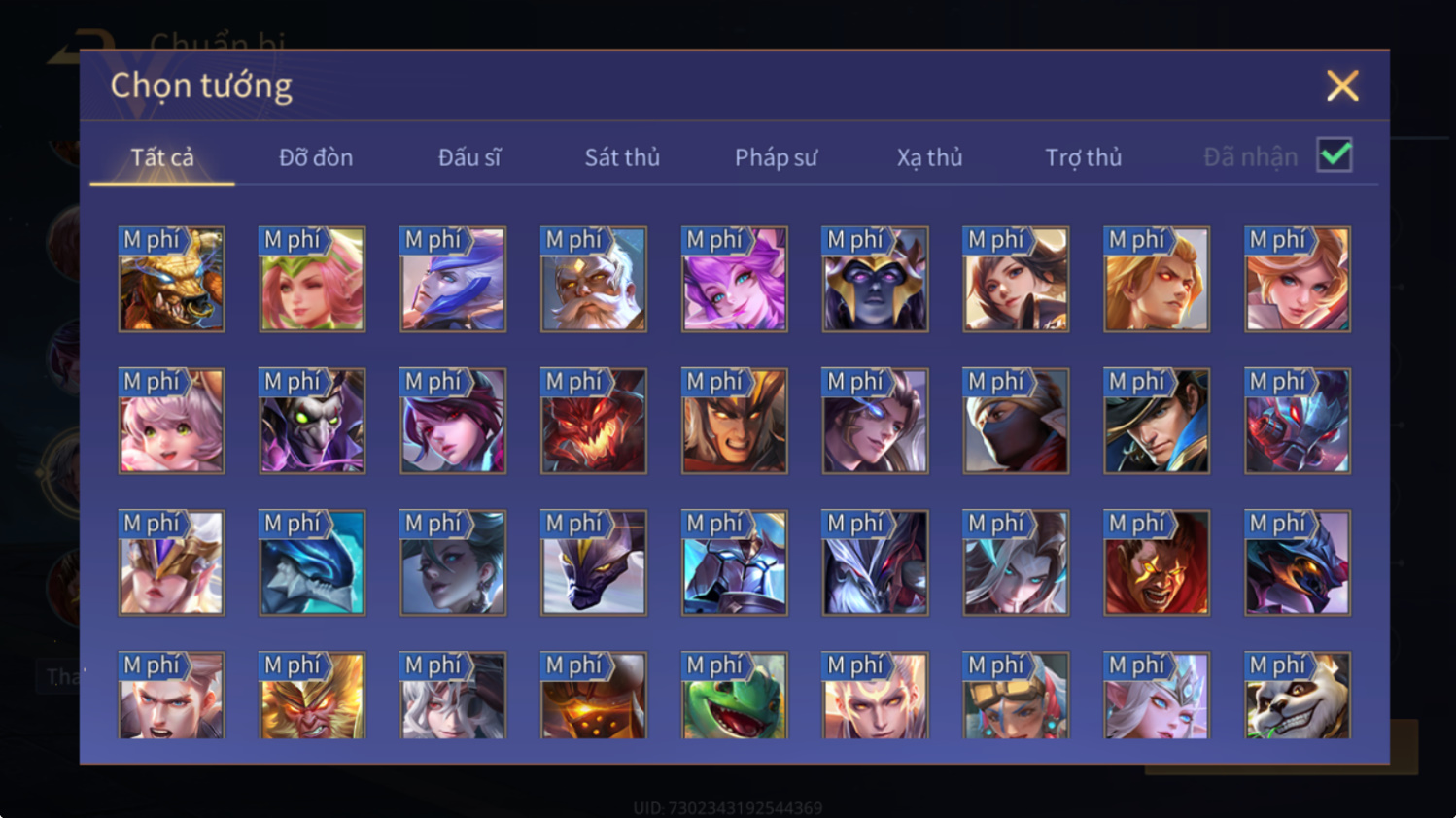Switch to the Pháp sư tab

pyautogui.click(x=776, y=157)
